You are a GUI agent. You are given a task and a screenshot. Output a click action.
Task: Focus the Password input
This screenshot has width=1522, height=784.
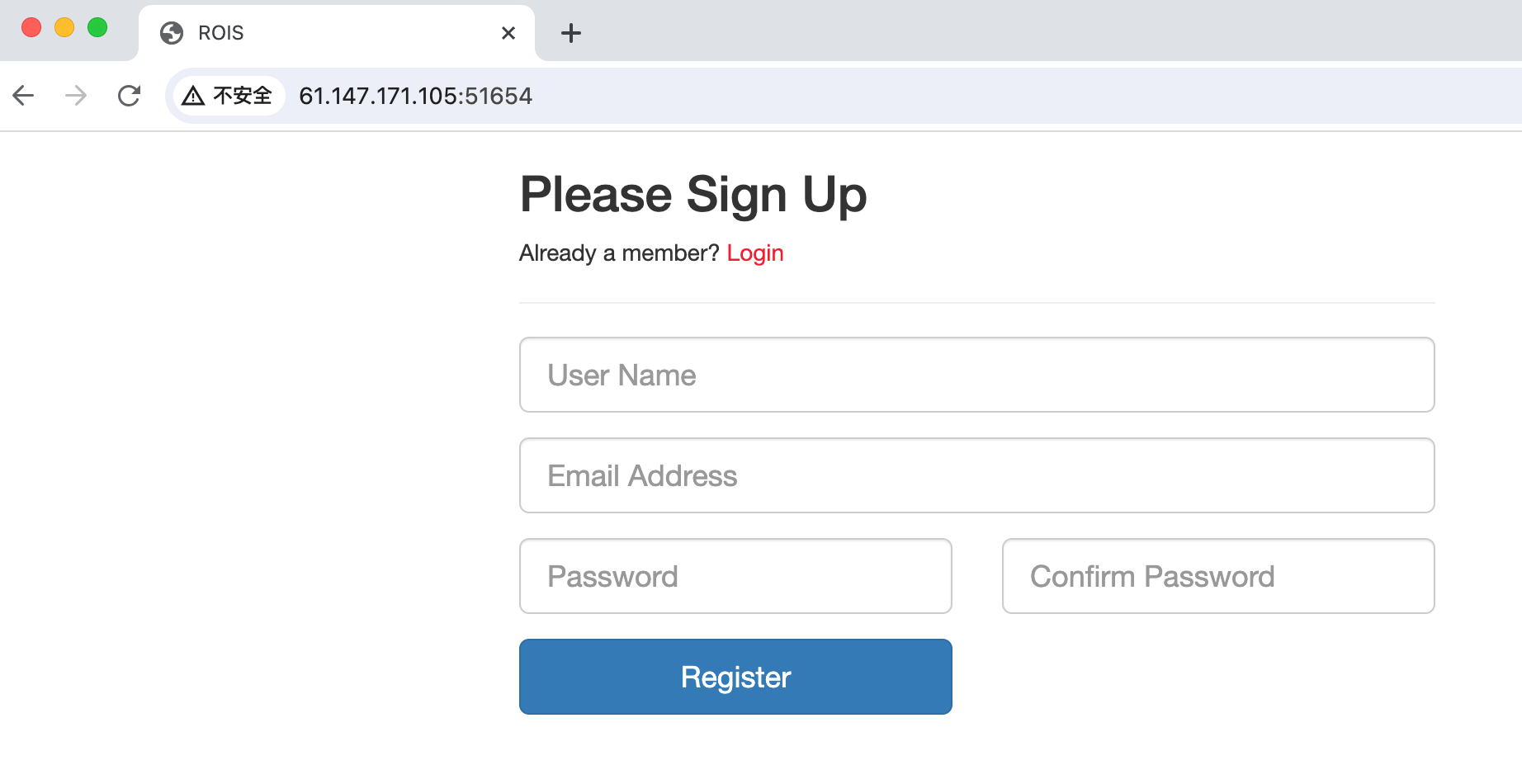[735, 576]
